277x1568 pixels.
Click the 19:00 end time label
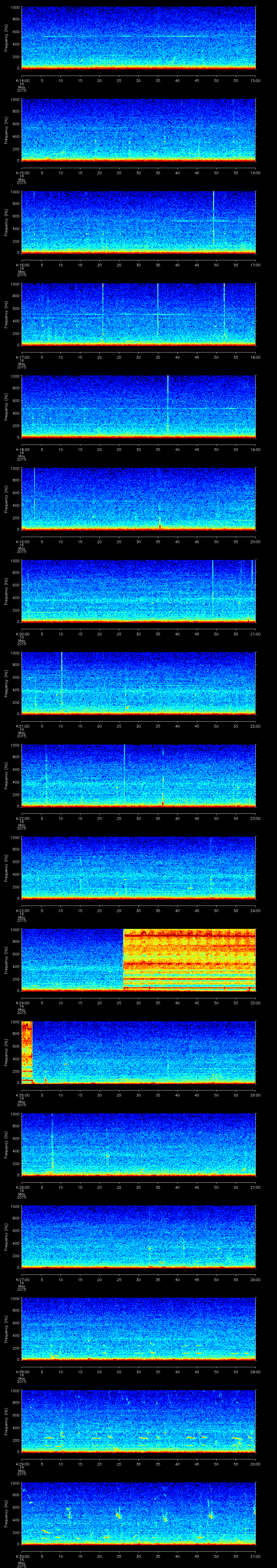[x=256, y=450]
